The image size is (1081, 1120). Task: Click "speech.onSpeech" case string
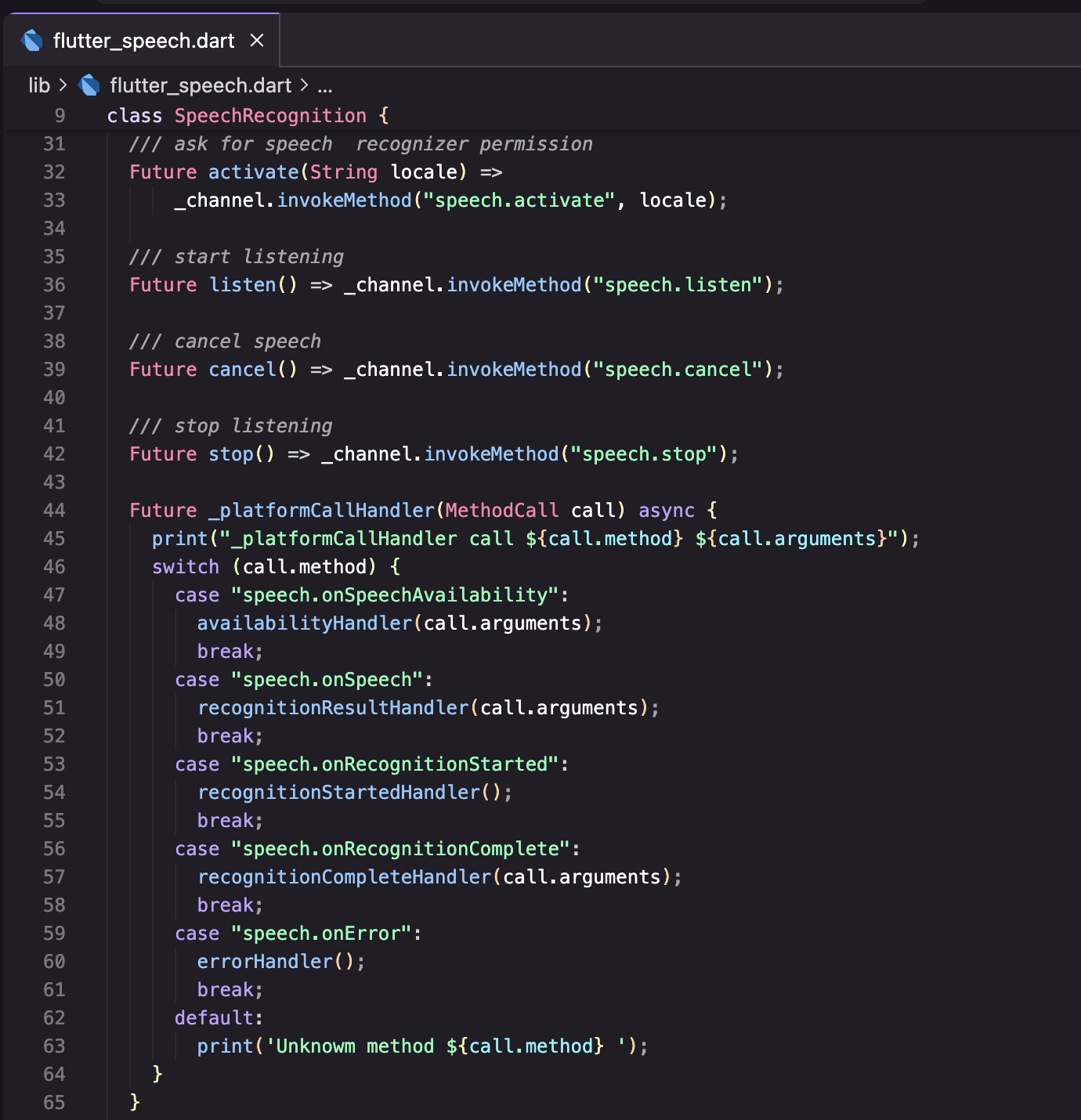point(327,680)
